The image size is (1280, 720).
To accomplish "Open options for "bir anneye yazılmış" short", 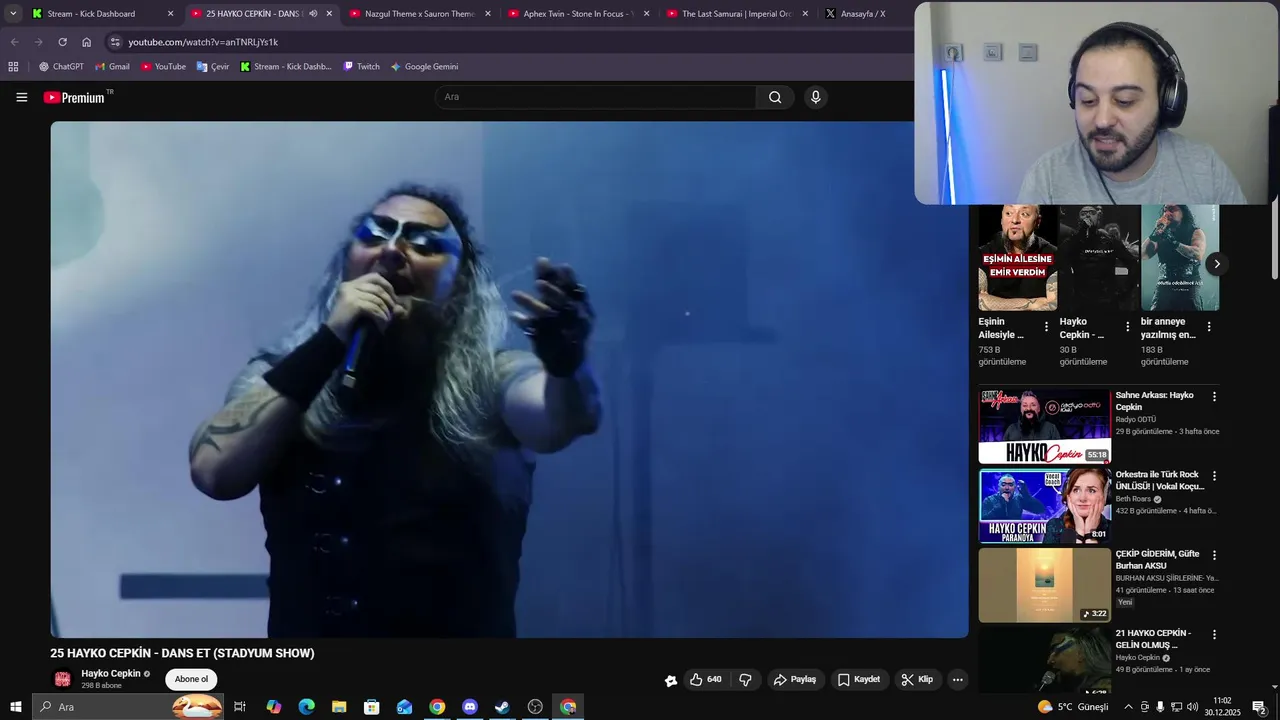I will click(1209, 327).
